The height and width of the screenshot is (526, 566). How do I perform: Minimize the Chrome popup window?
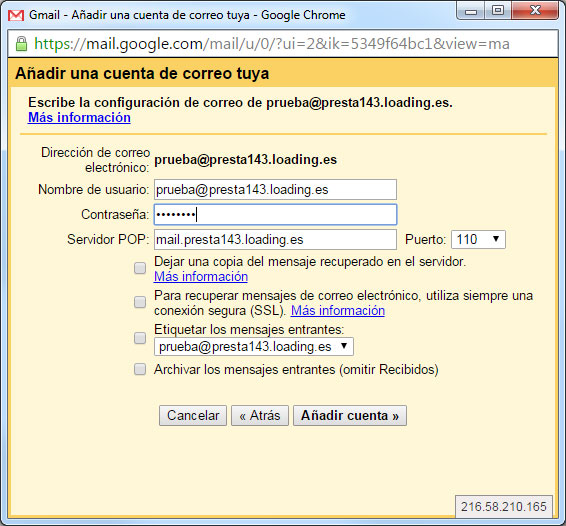tap(470, 11)
